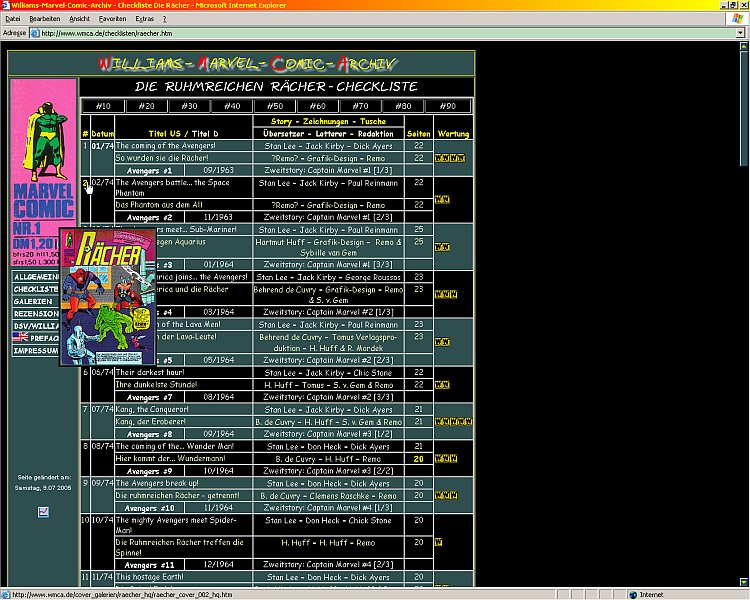This screenshot has width=750, height=600.
Task: Open the Bearbeiten menu
Action: pyautogui.click(x=44, y=19)
